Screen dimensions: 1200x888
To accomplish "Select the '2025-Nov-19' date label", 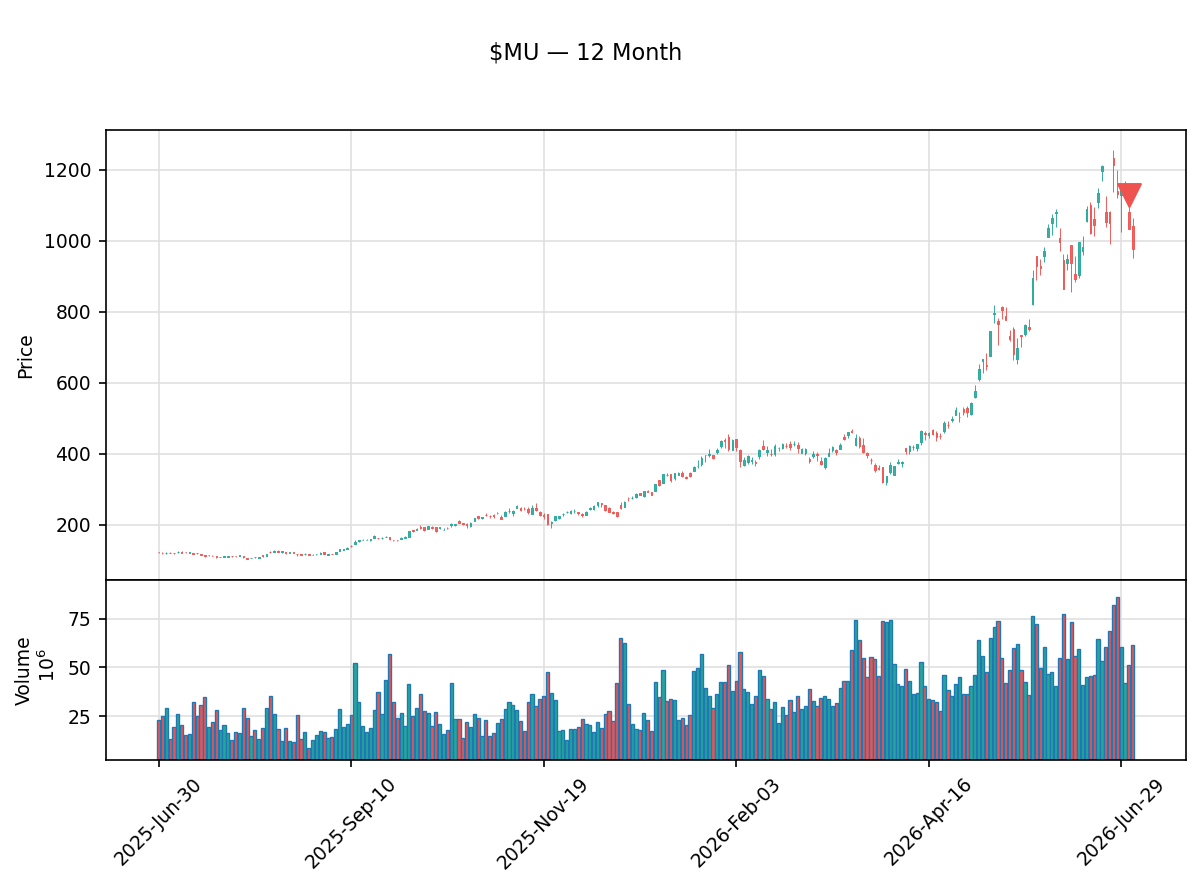I will coord(542,822).
